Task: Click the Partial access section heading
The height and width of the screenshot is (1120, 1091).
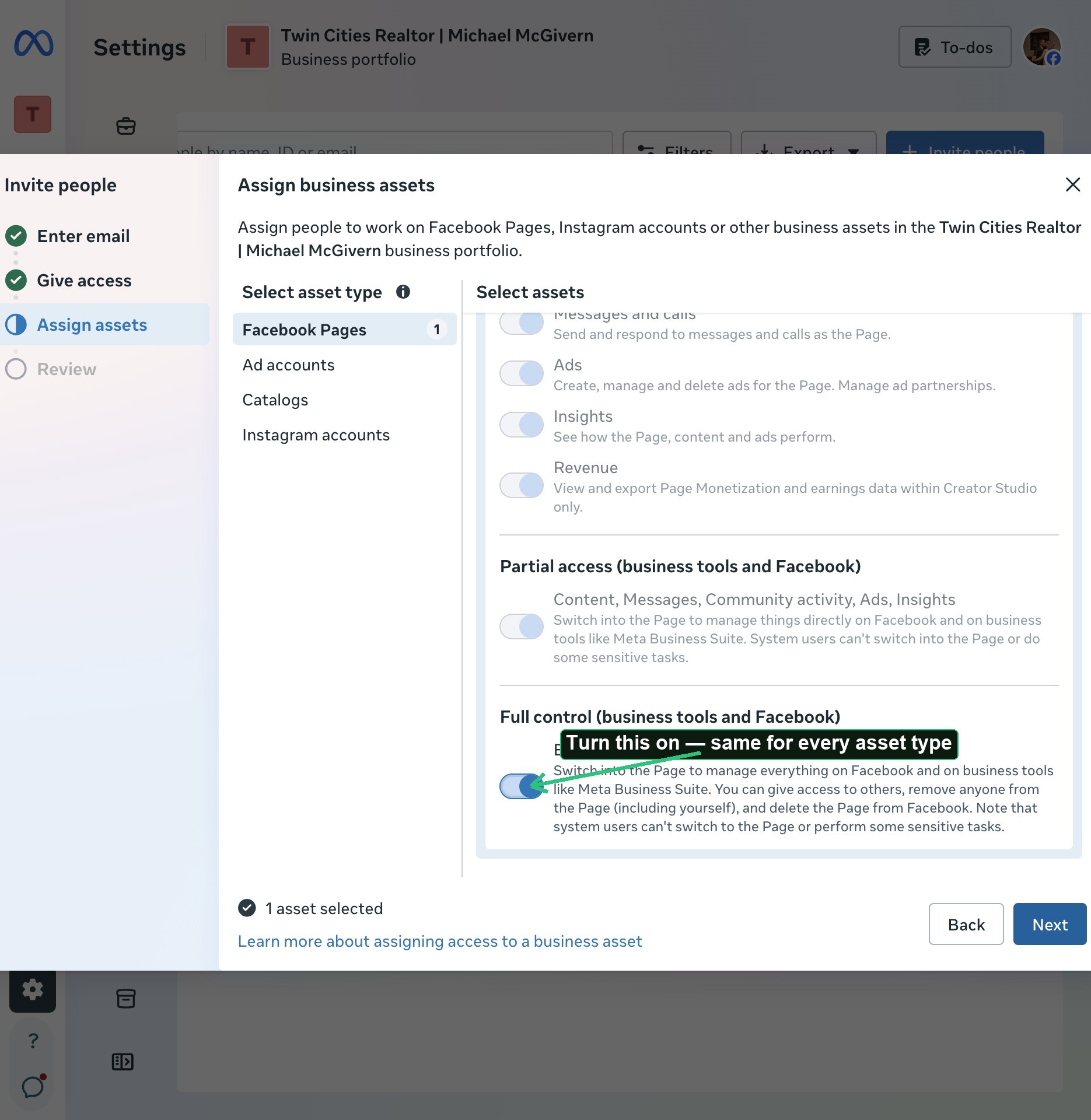Action: (680, 566)
